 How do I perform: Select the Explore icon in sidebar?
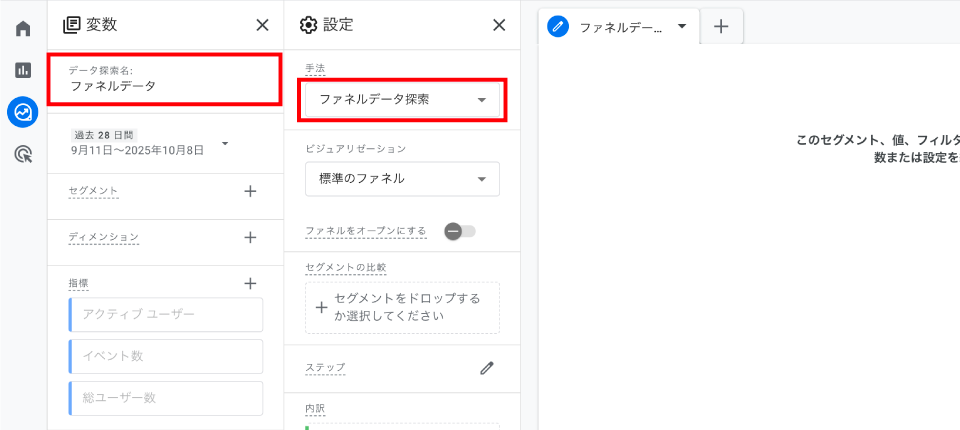pyautogui.click(x=23, y=112)
